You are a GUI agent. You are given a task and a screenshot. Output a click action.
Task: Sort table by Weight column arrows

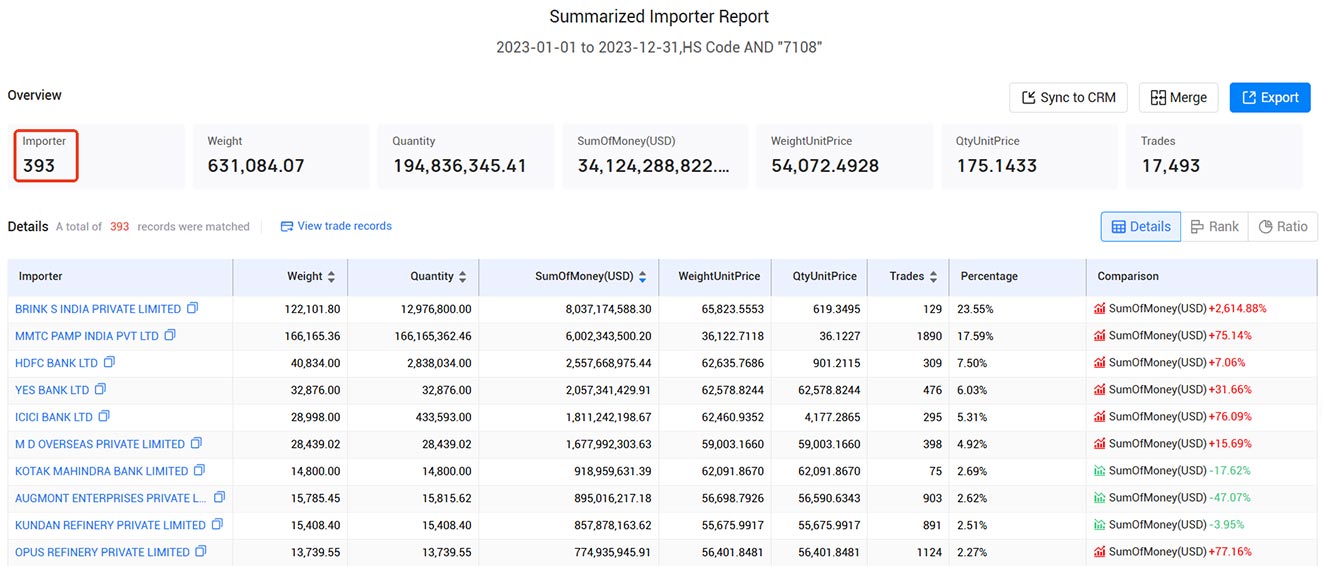click(331, 277)
